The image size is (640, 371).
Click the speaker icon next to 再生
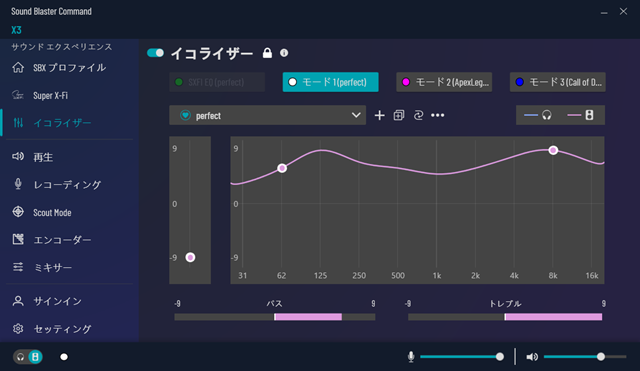[x=18, y=156]
